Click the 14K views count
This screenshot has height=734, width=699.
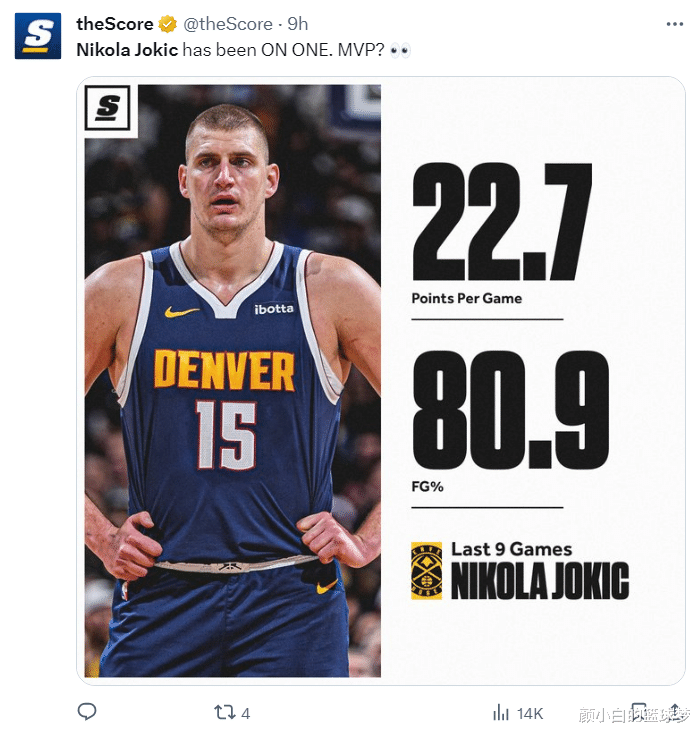click(530, 713)
